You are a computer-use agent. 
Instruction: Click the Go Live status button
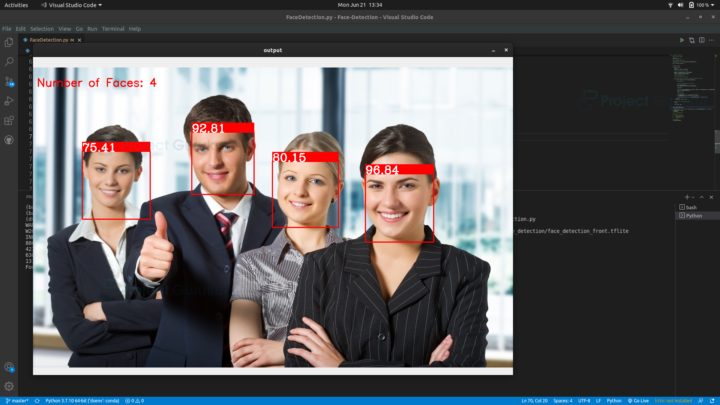tap(638, 401)
